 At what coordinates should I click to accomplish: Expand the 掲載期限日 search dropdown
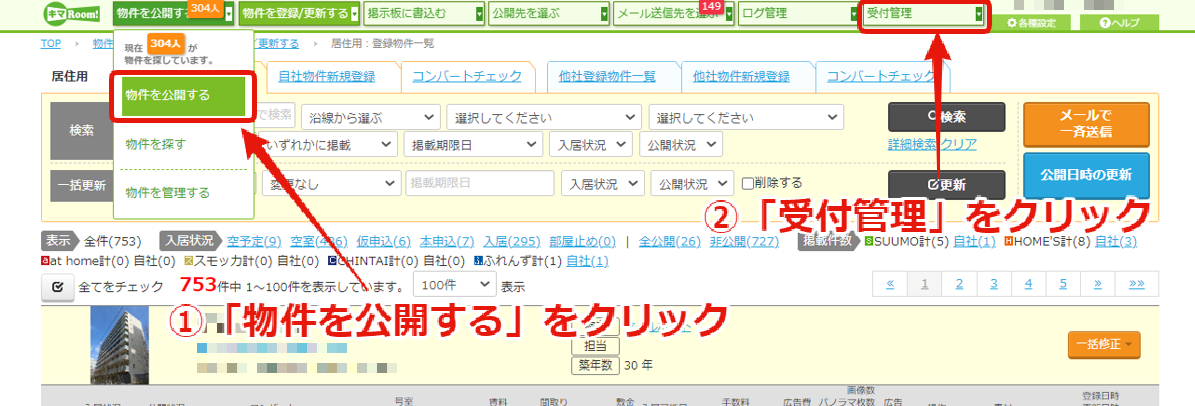coord(473,144)
